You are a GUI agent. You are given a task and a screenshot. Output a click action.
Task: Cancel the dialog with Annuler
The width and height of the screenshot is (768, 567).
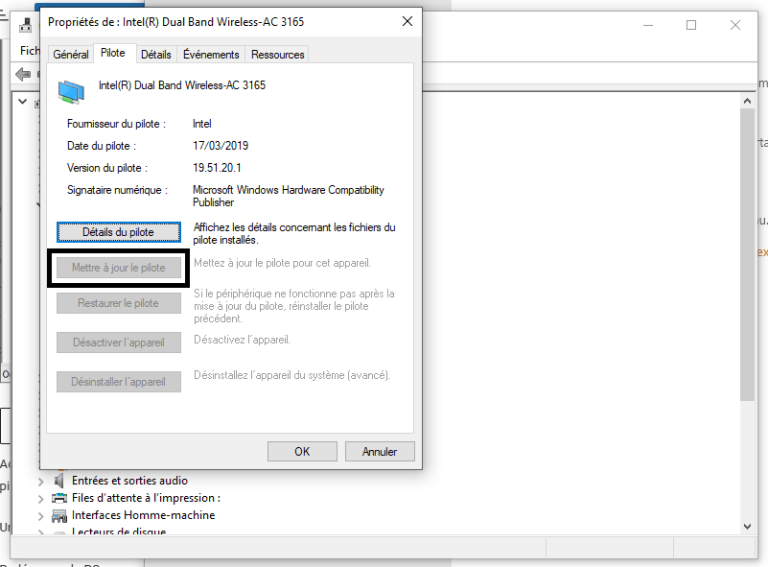pos(380,451)
